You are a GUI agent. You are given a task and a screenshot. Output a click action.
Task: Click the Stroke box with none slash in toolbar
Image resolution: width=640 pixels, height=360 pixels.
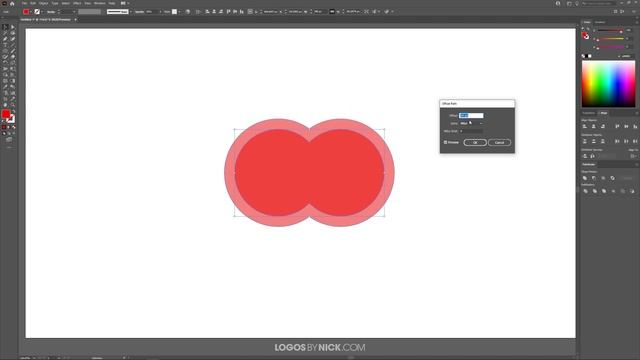(x=11, y=119)
